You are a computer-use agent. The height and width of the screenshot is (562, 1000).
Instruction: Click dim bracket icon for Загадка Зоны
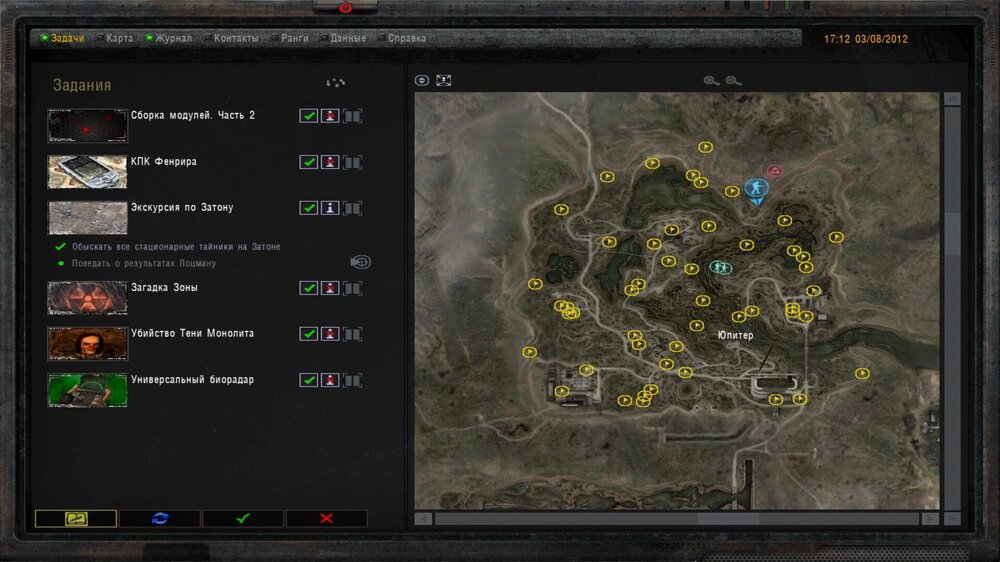[352, 288]
